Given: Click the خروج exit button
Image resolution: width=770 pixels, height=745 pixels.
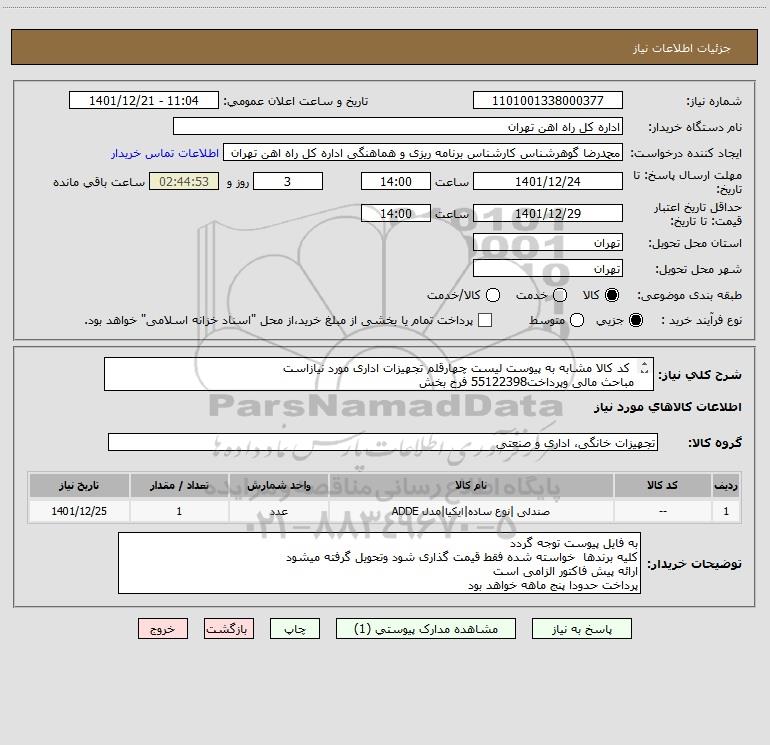Looking at the screenshot, I should pos(163,629).
